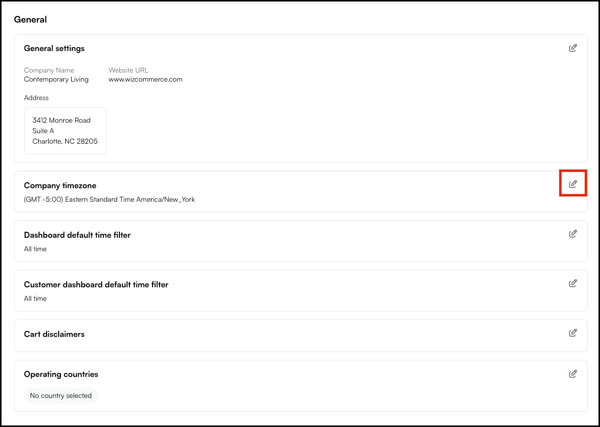The image size is (600, 427).
Task: Select the Operating countries heading
Action: pos(61,374)
